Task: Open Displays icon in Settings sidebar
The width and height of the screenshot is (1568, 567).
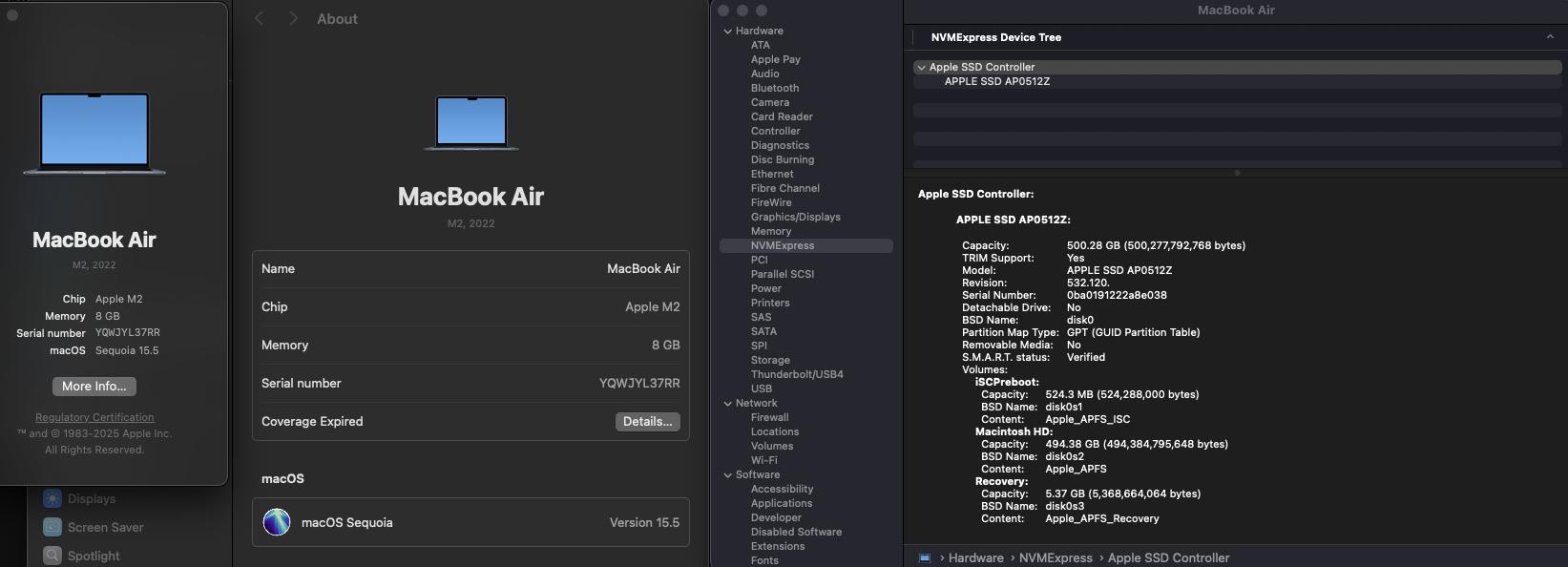Action: [52, 498]
